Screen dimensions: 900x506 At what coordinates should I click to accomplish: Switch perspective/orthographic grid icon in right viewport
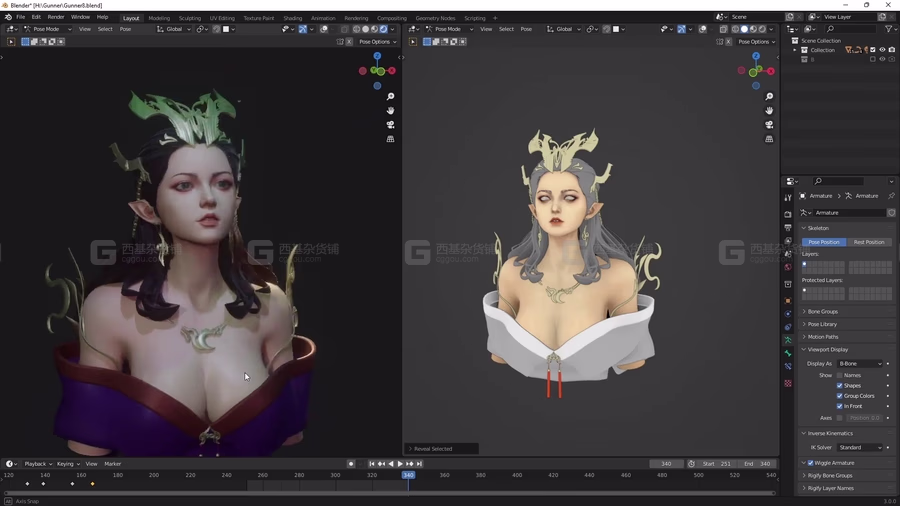click(x=769, y=139)
